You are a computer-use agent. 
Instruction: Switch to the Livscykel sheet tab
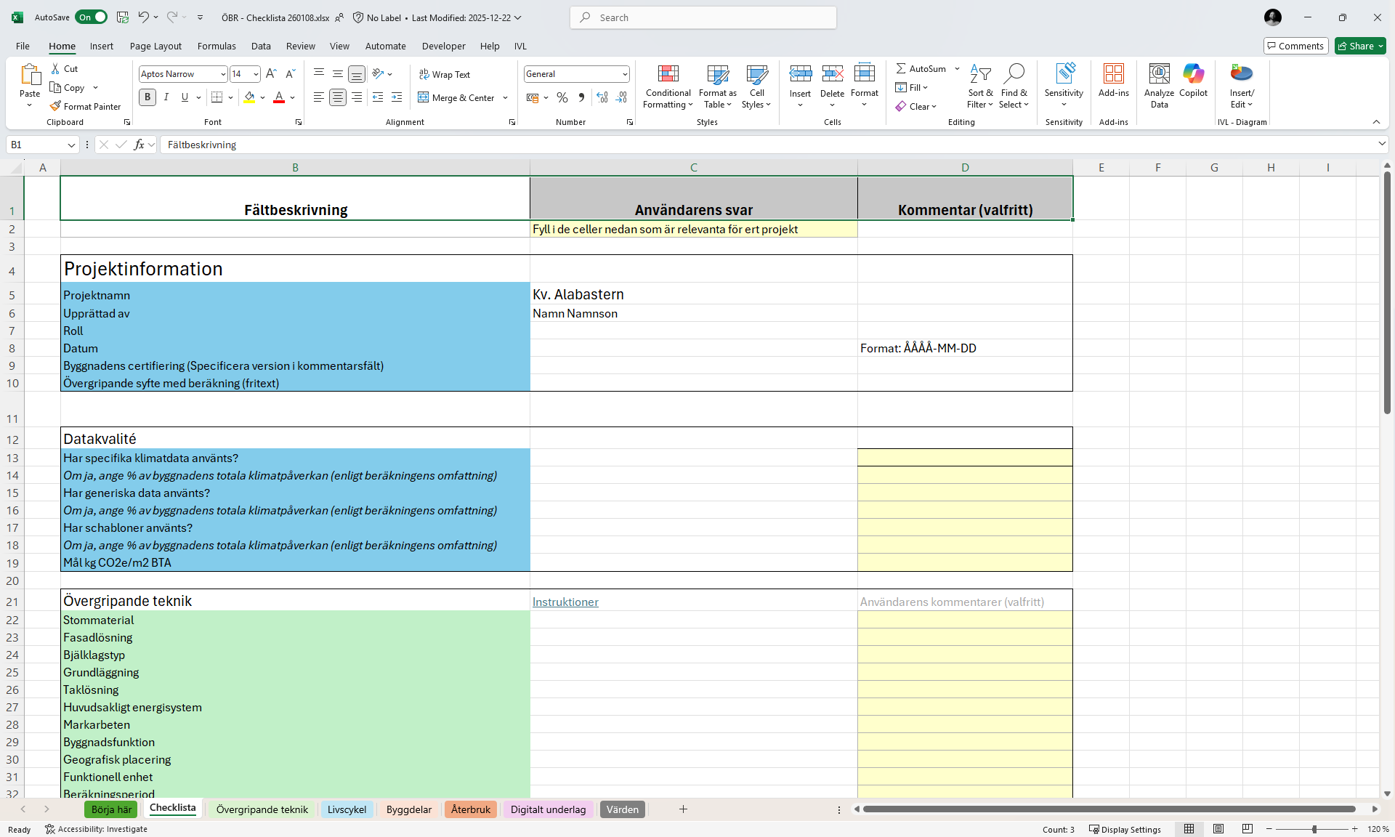point(347,809)
